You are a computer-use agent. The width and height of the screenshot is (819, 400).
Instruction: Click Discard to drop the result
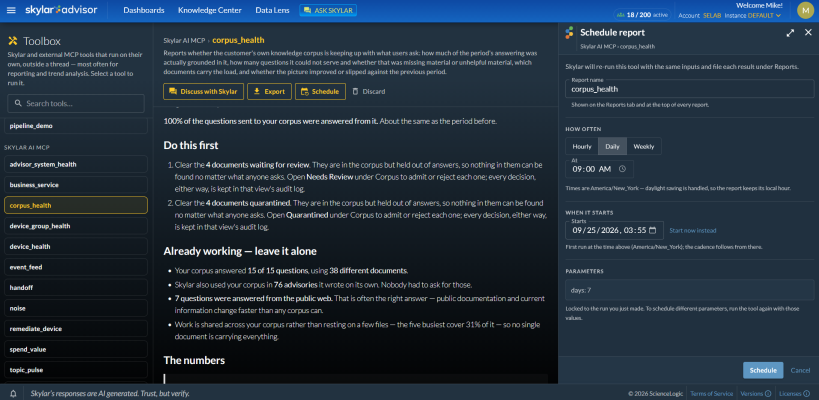[369, 91]
